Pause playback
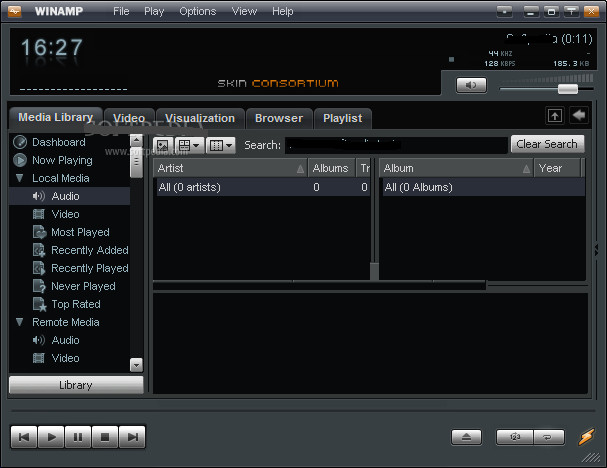Viewport: 607px width, 468px height. coord(78,437)
